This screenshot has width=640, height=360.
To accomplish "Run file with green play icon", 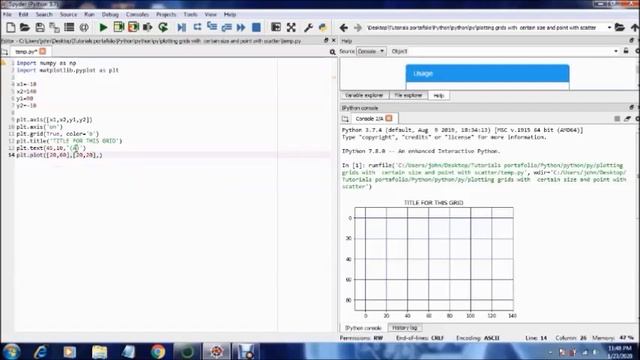I will coord(103,27).
